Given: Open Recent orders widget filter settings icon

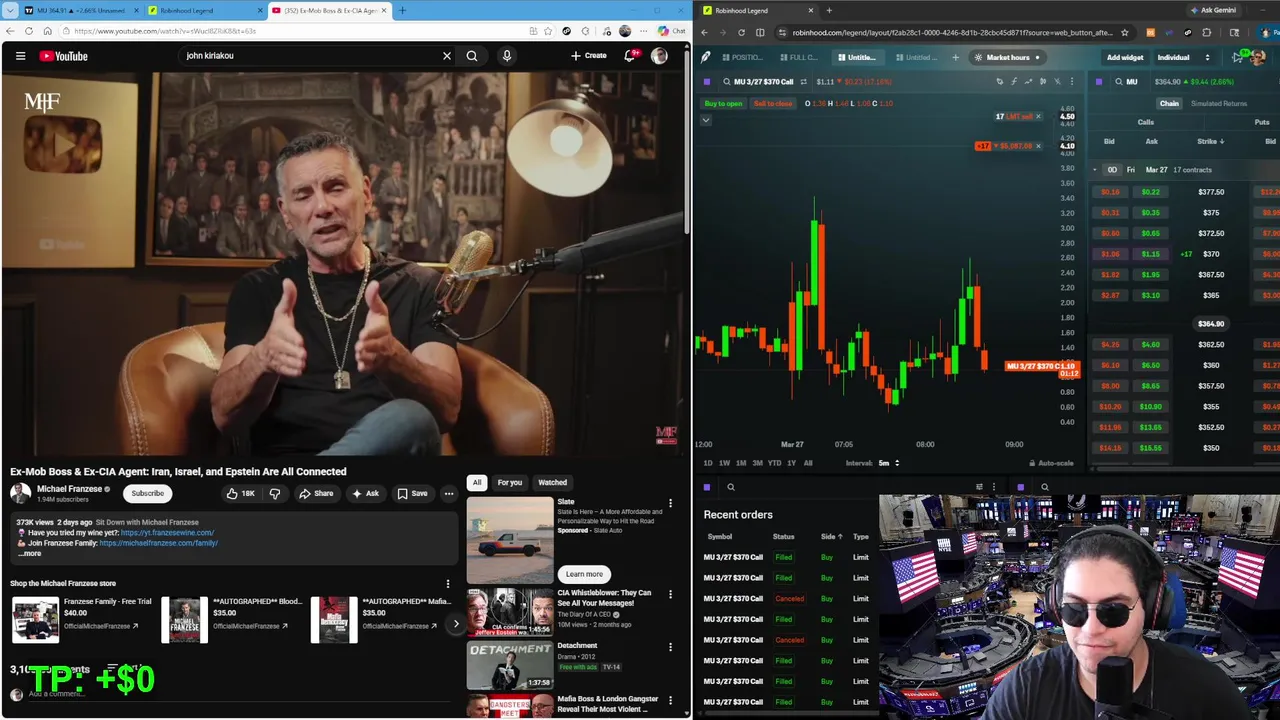Looking at the screenshot, I should click(x=979, y=487).
